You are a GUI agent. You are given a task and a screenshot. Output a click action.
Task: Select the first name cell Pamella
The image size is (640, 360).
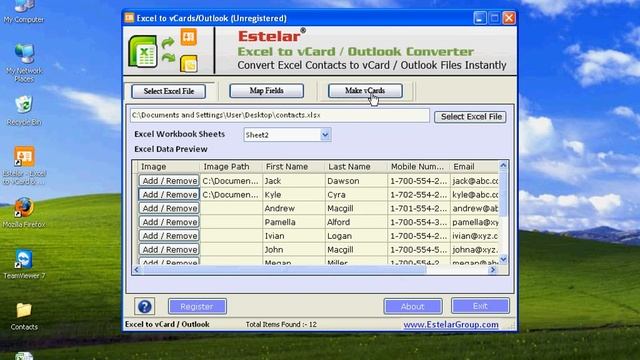294,222
